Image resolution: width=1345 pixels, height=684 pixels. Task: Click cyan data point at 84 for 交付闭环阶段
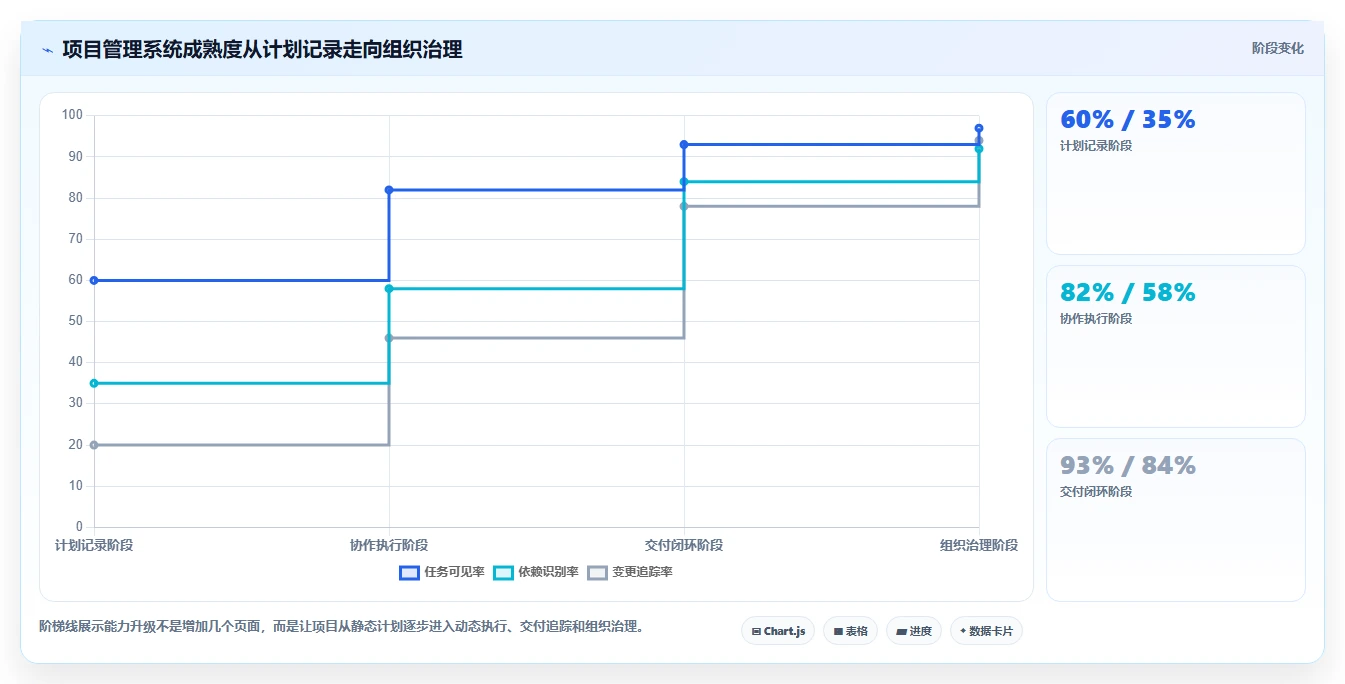pyautogui.click(x=684, y=182)
